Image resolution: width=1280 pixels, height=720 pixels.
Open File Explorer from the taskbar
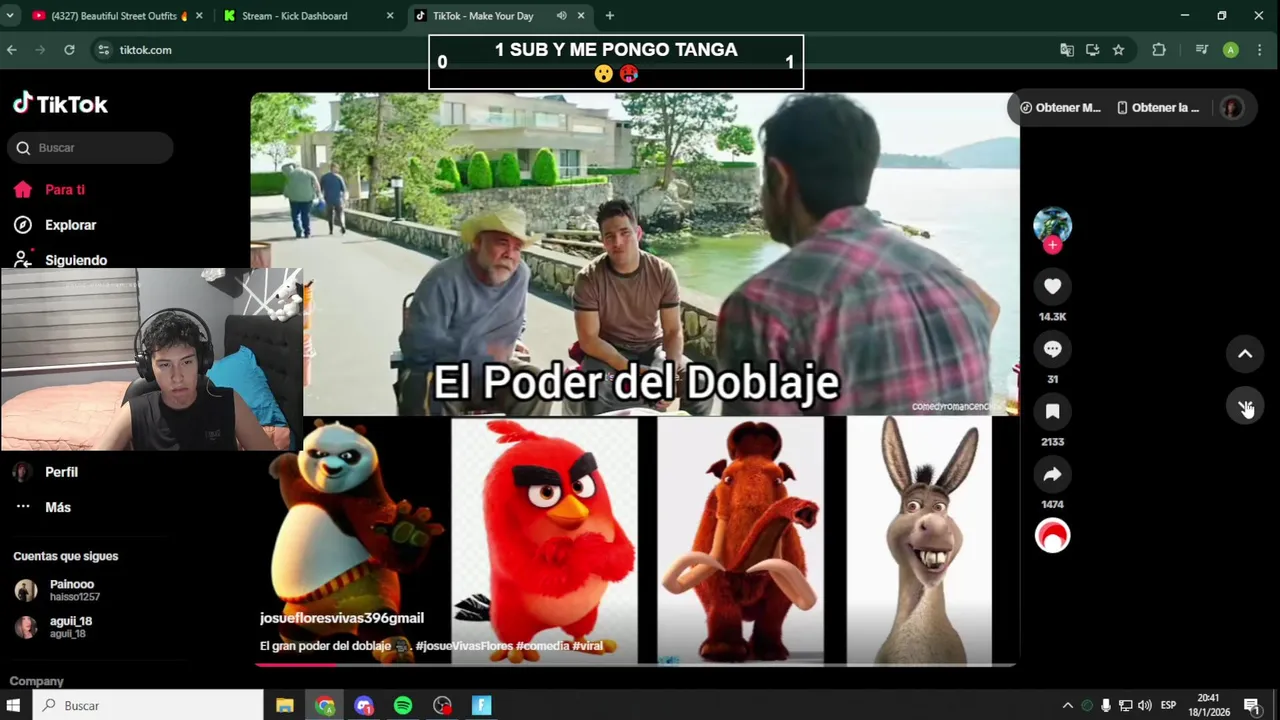[285, 705]
